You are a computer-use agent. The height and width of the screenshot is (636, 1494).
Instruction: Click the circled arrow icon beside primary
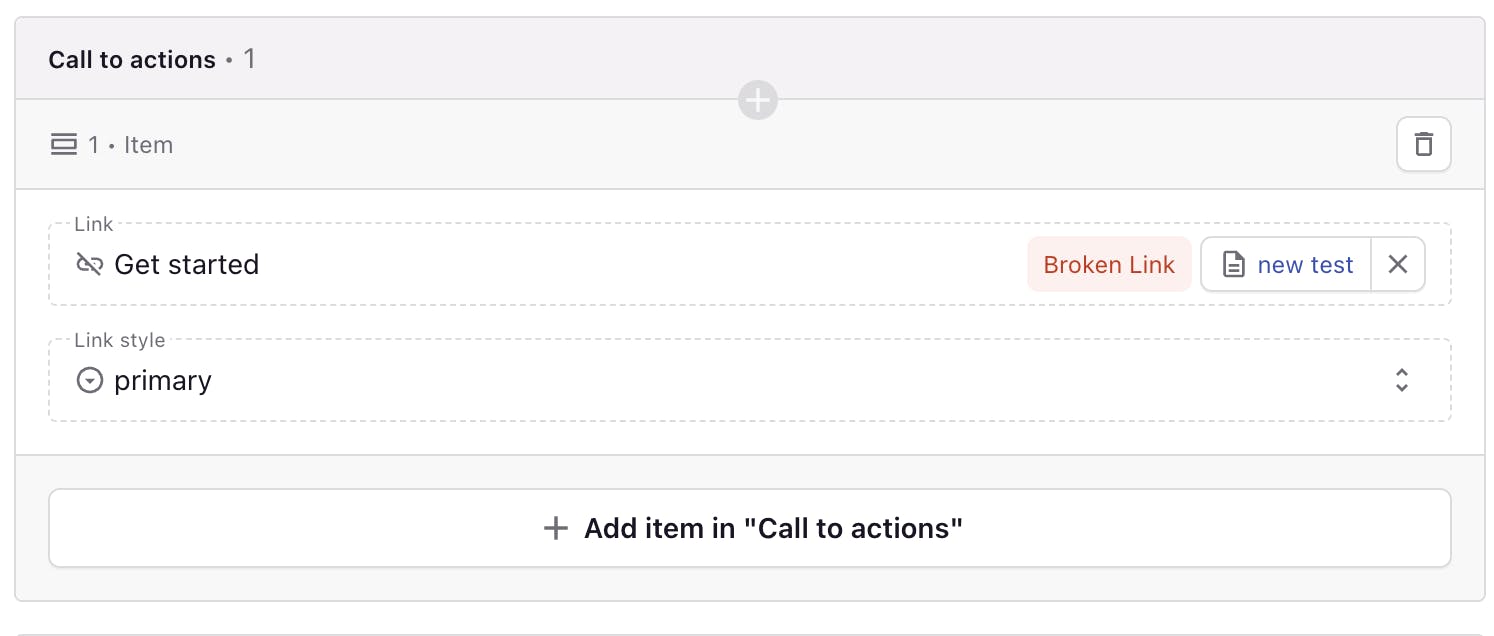pyautogui.click(x=90, y=381)
